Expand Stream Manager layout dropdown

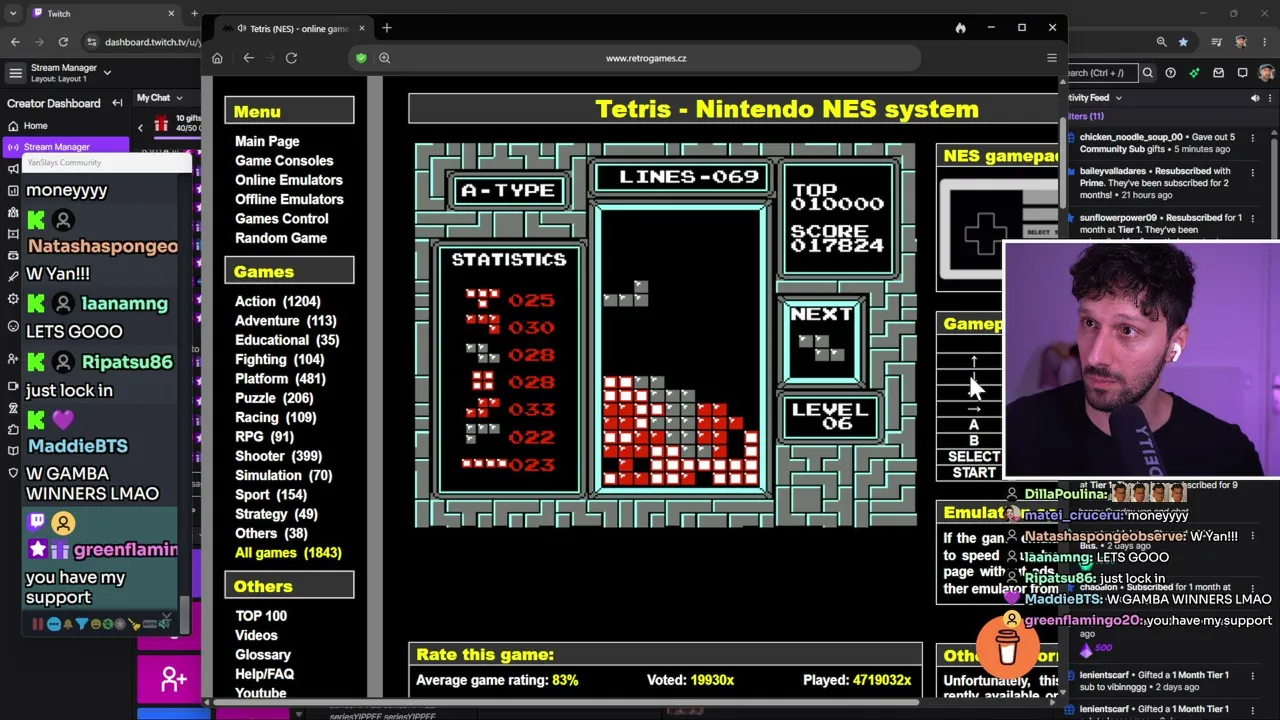[107, 73]
